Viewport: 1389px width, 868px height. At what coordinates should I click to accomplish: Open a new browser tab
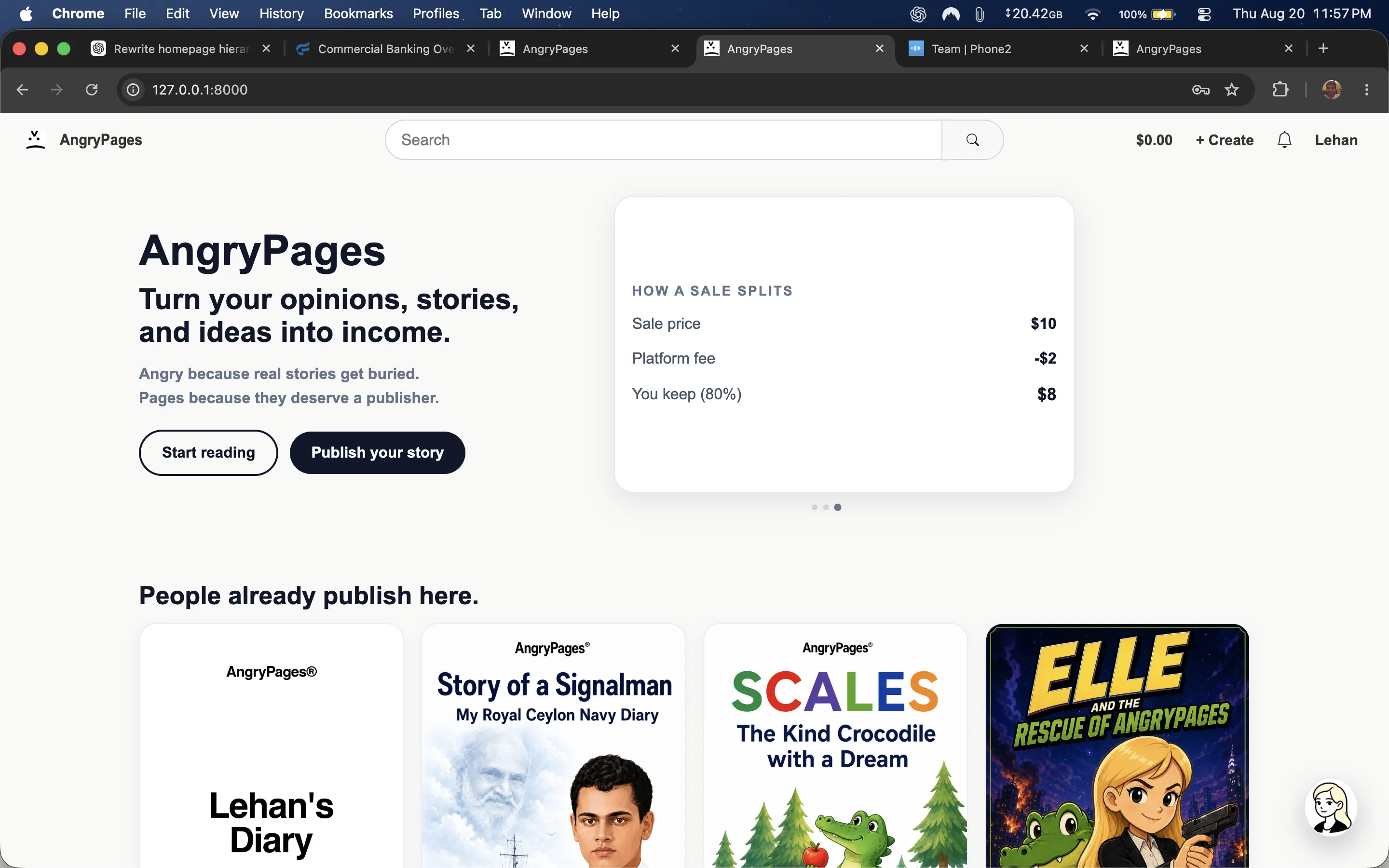[x=1323, y=49]
